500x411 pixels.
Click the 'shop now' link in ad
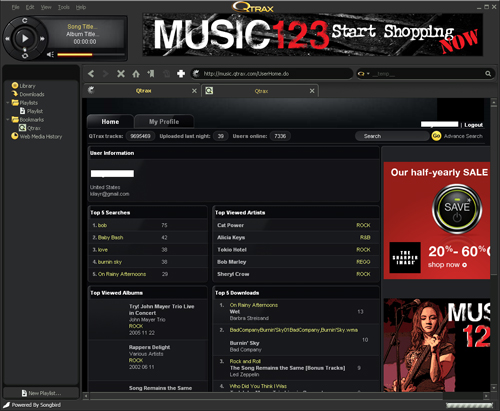pyautogui.click(x=447, y=265)
